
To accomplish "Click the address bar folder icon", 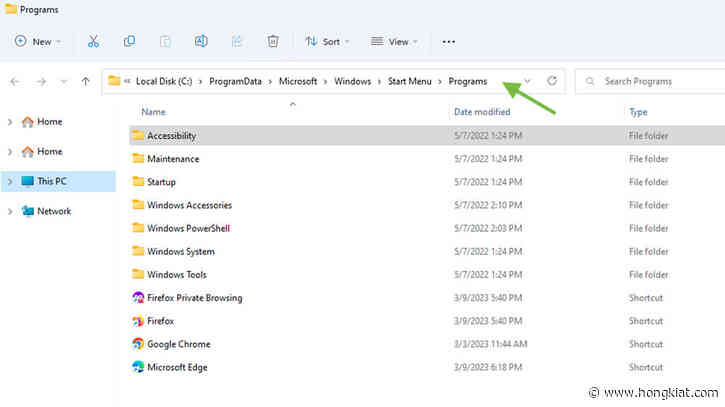I will click(114, 81).
